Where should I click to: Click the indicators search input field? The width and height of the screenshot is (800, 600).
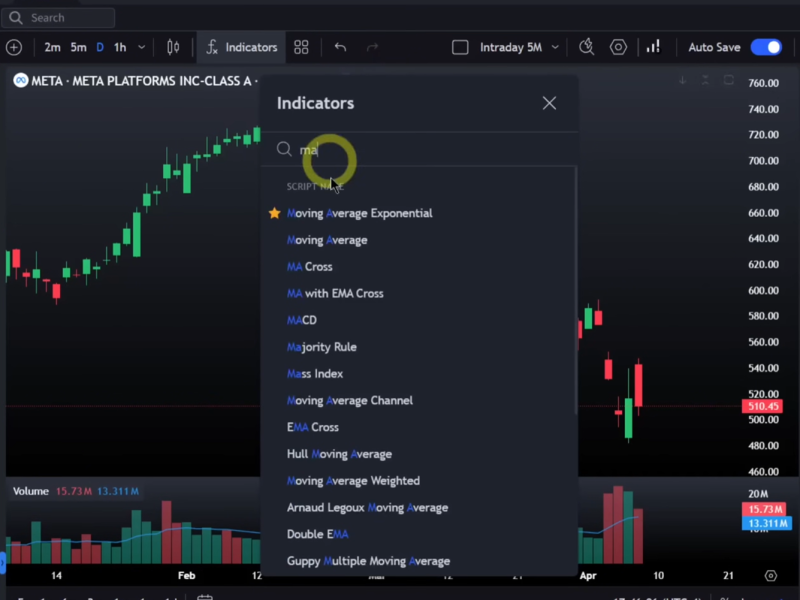click(420, 149)
